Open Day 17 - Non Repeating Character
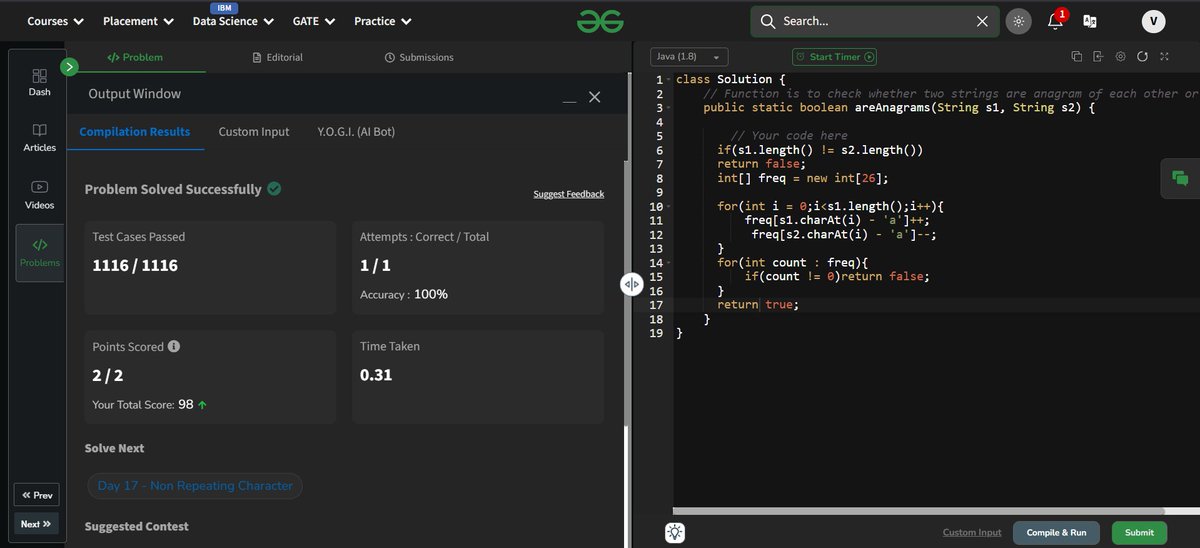The width and height of the screenshot is (1200, 548). 195,486
